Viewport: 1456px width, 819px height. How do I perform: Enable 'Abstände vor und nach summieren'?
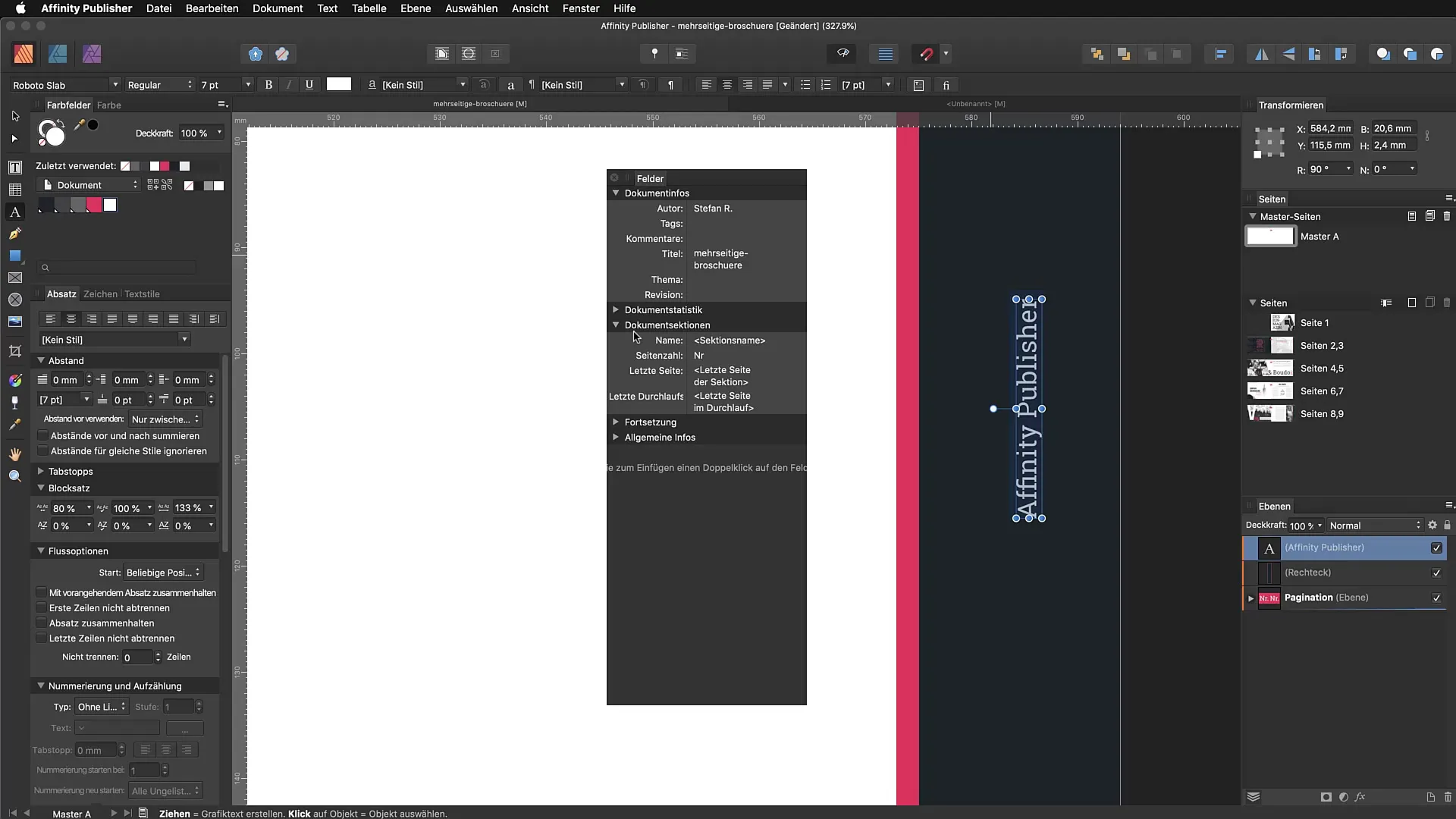[42, 436]
